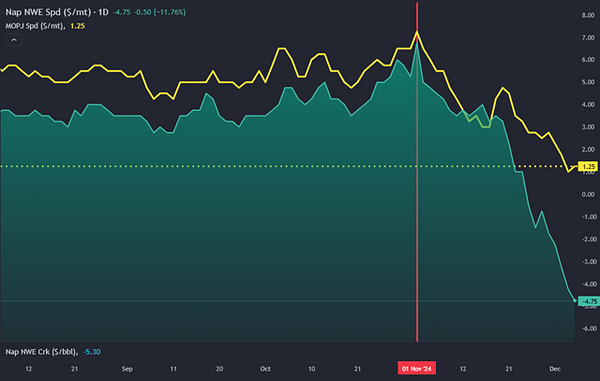
Task: Click the green -4.75 price label on the axis
Action: (588, 301)
